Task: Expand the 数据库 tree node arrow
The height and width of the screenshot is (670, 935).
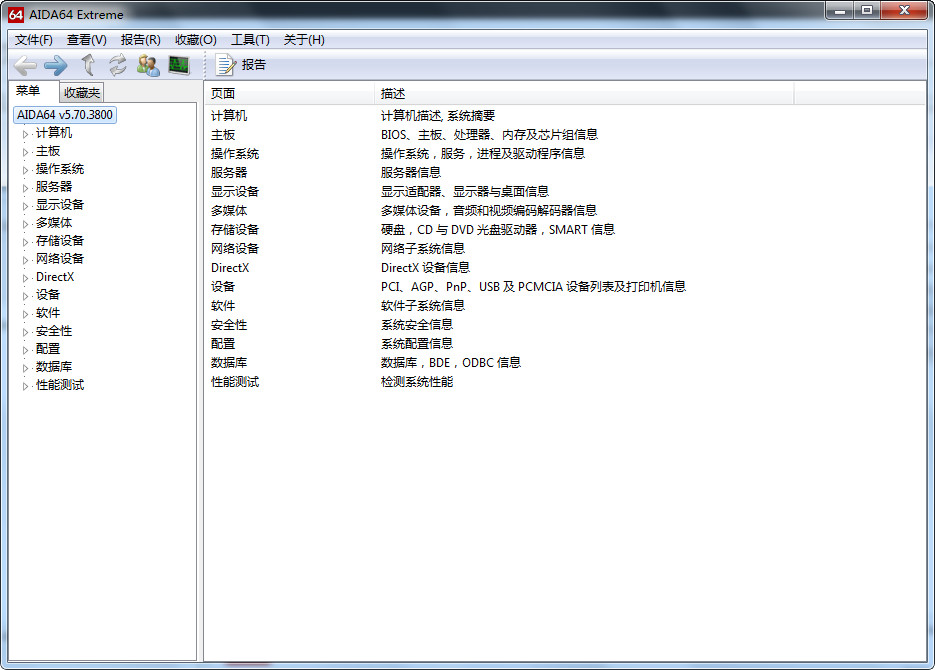Action: click(x=25, y=368)
